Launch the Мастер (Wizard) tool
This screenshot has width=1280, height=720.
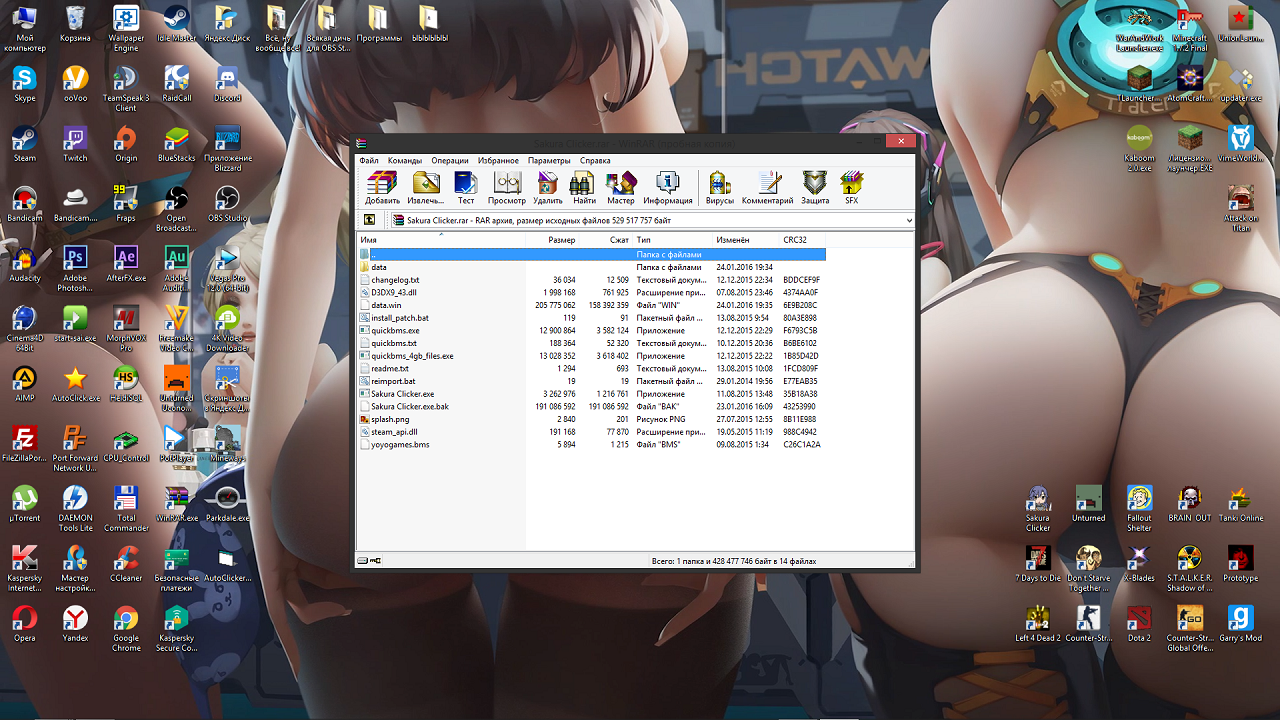(620, 187)
